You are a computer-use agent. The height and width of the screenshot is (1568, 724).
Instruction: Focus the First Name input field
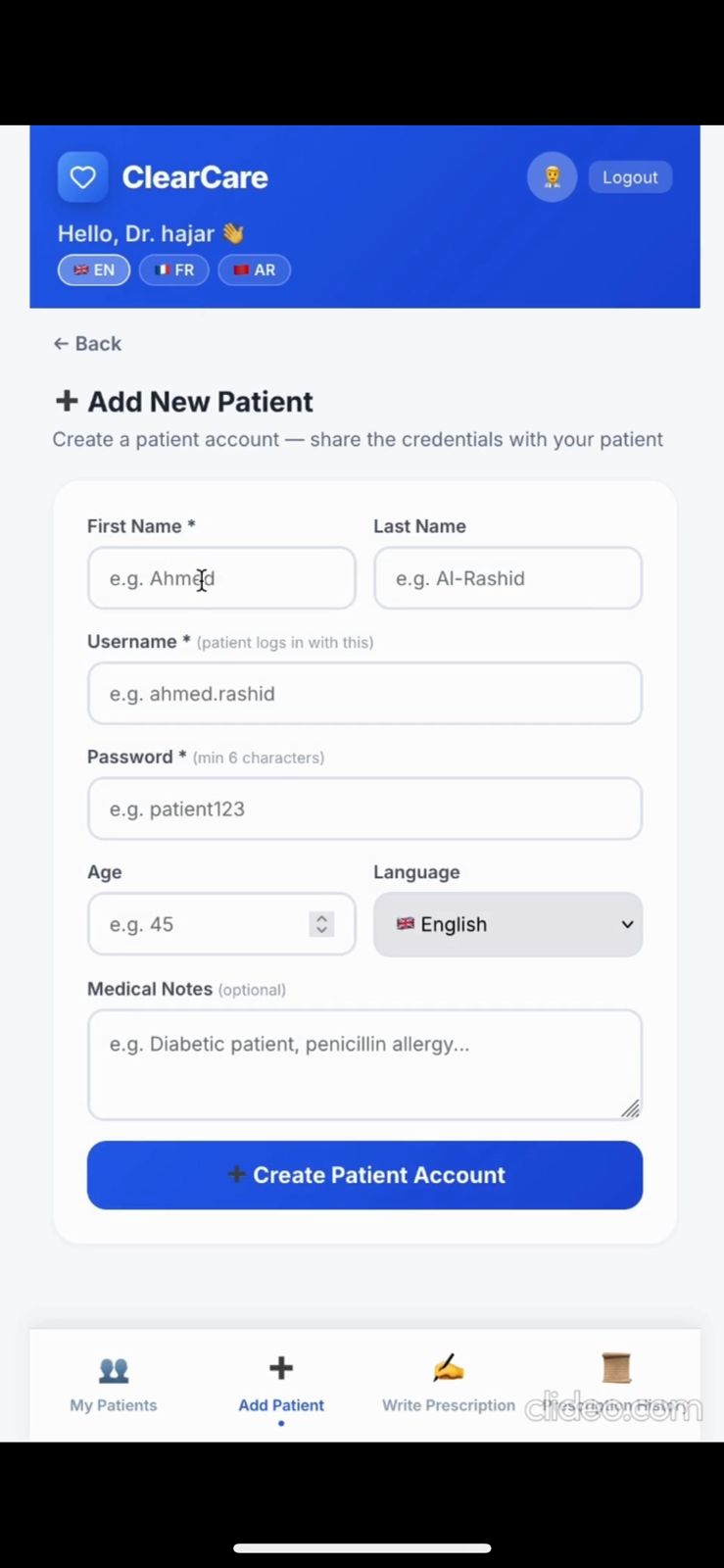pyautogui.click(x=221, y=578)
